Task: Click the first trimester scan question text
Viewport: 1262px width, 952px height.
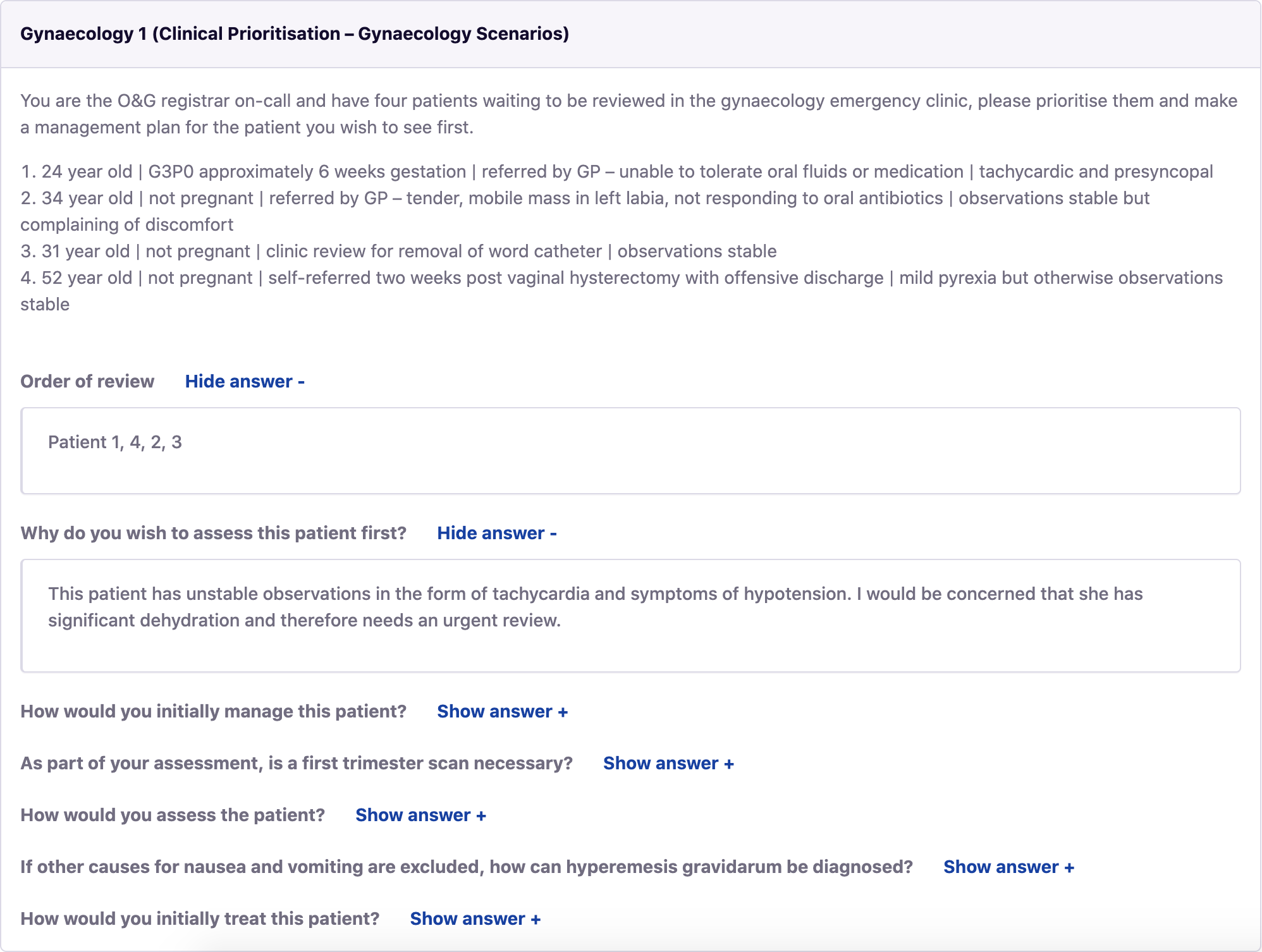Action: click(297, 763)
